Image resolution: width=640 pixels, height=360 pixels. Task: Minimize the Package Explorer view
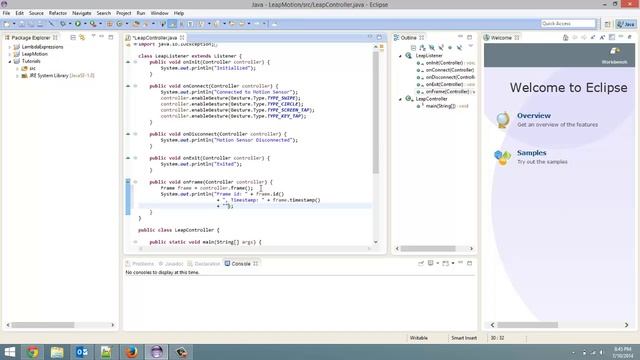tap(102, 37)
